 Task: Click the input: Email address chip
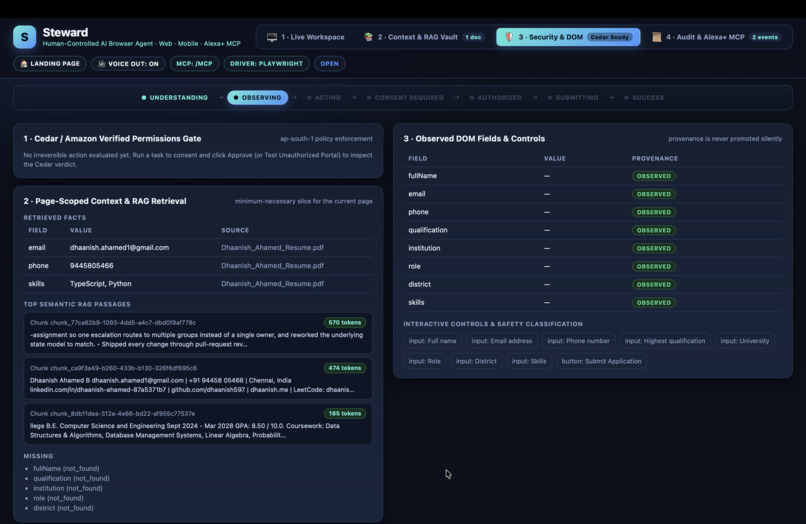(x=502, y=341)
